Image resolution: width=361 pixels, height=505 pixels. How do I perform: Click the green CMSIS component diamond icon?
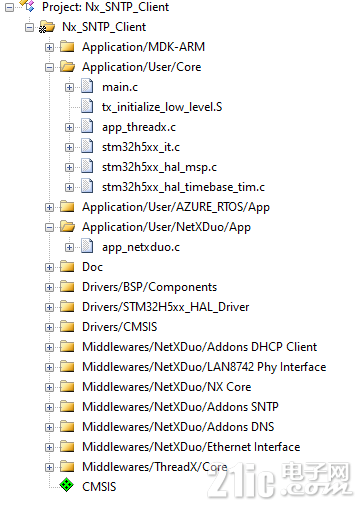point(67,485)
